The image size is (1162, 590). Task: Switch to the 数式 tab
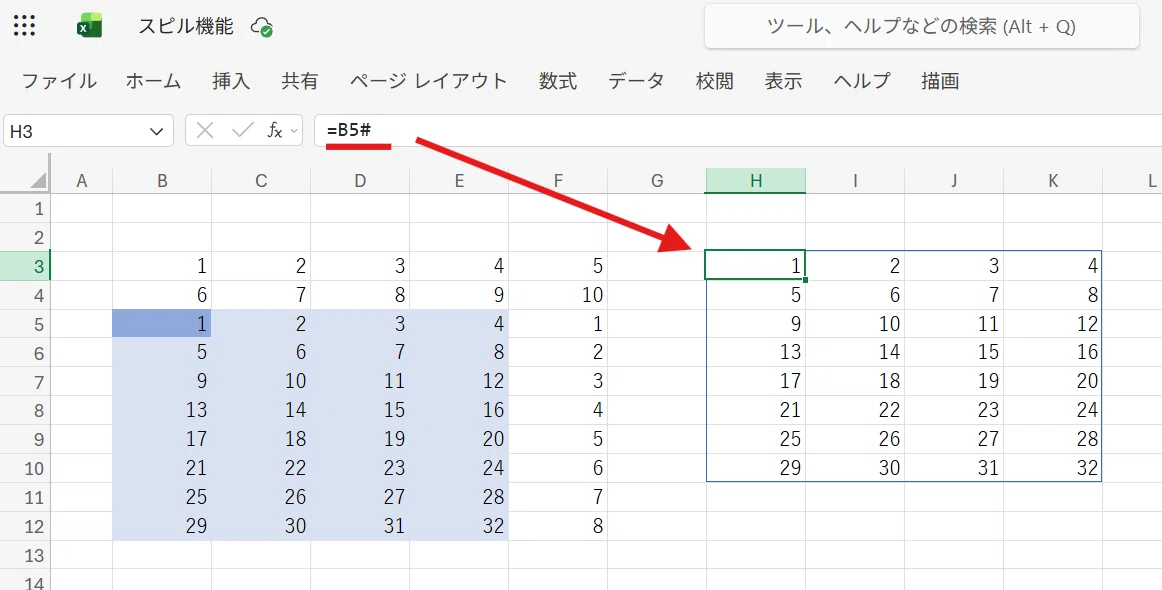(558, 81)
